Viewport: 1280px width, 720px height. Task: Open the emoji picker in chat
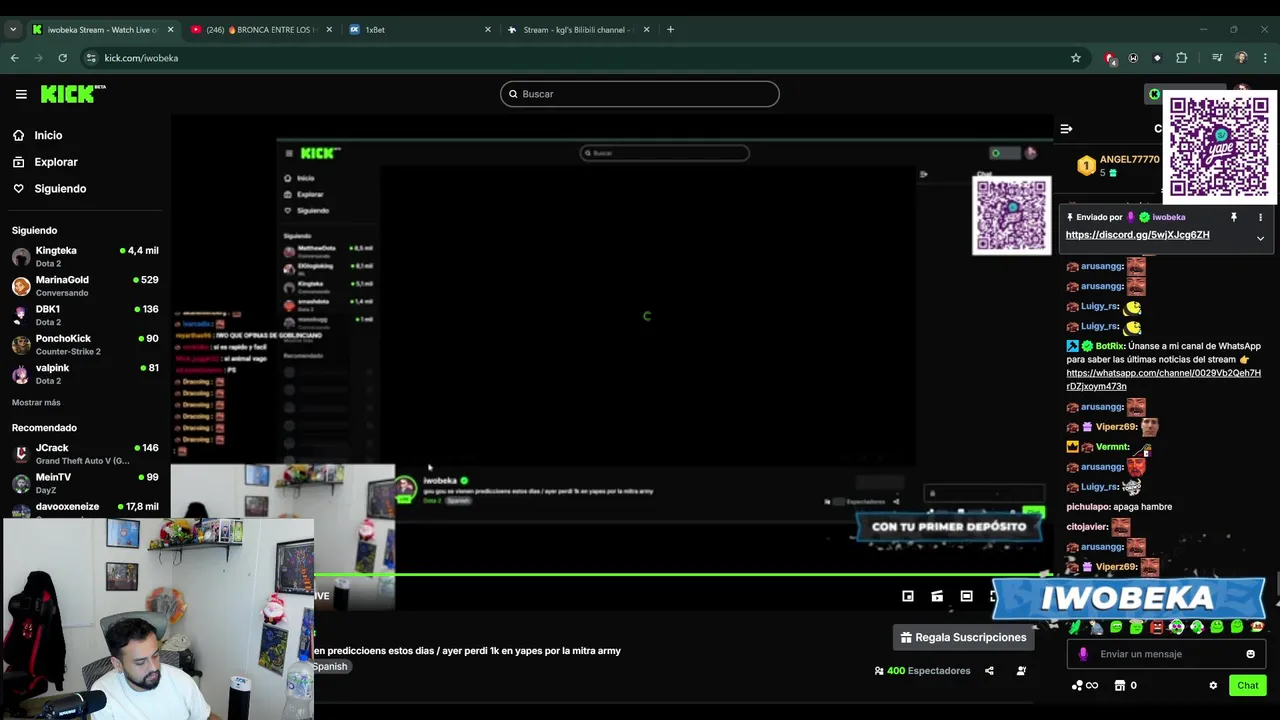pos(1250,654)
